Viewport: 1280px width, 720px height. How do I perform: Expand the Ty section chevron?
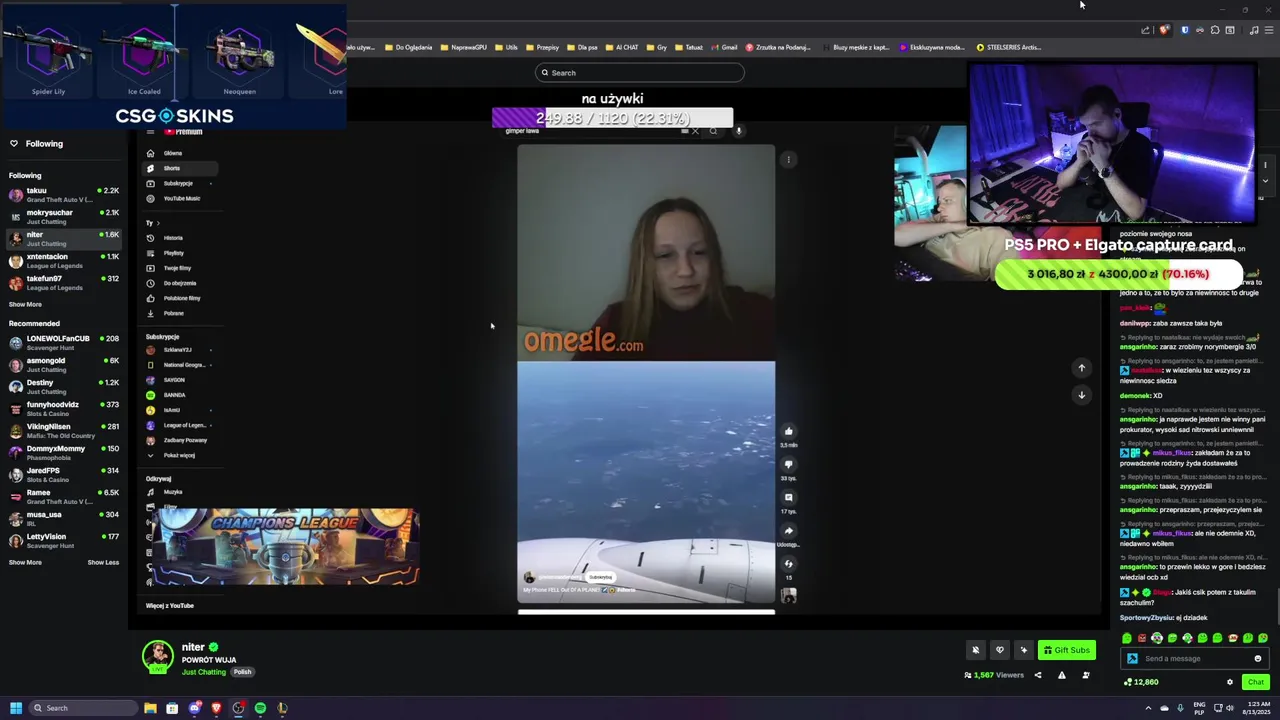158,223
